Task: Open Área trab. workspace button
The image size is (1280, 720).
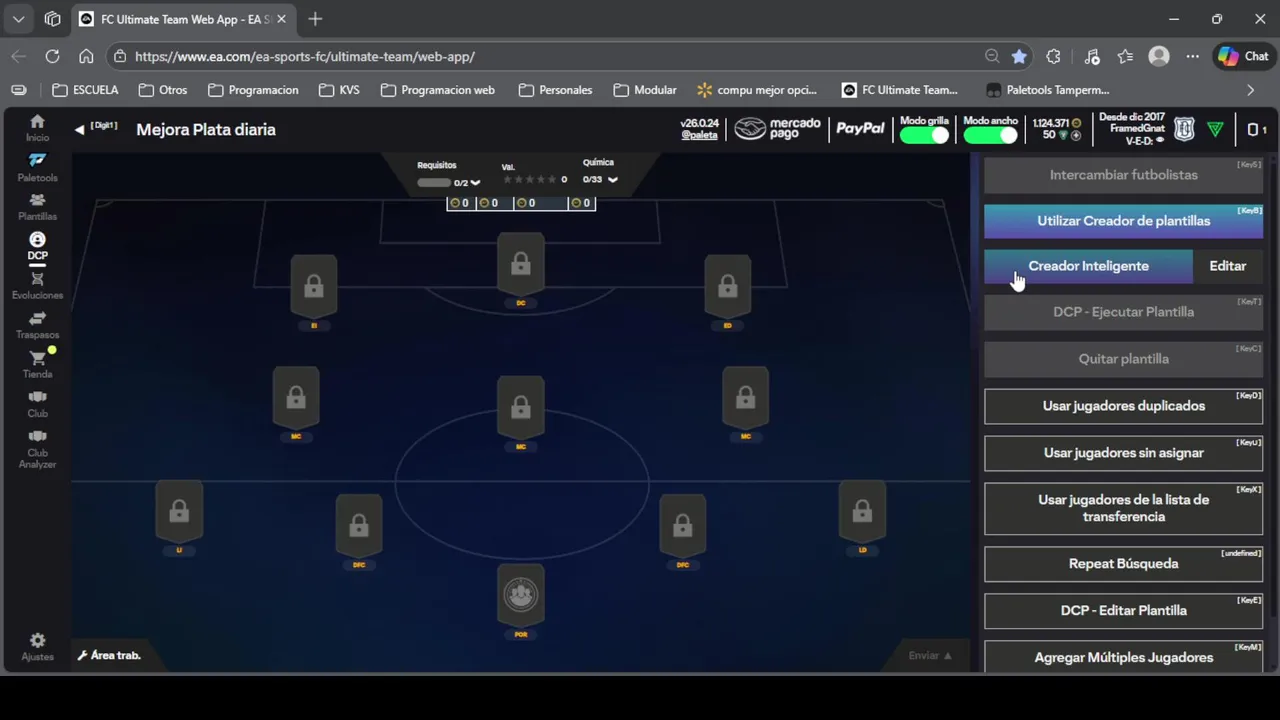Action: pos(109,656)
